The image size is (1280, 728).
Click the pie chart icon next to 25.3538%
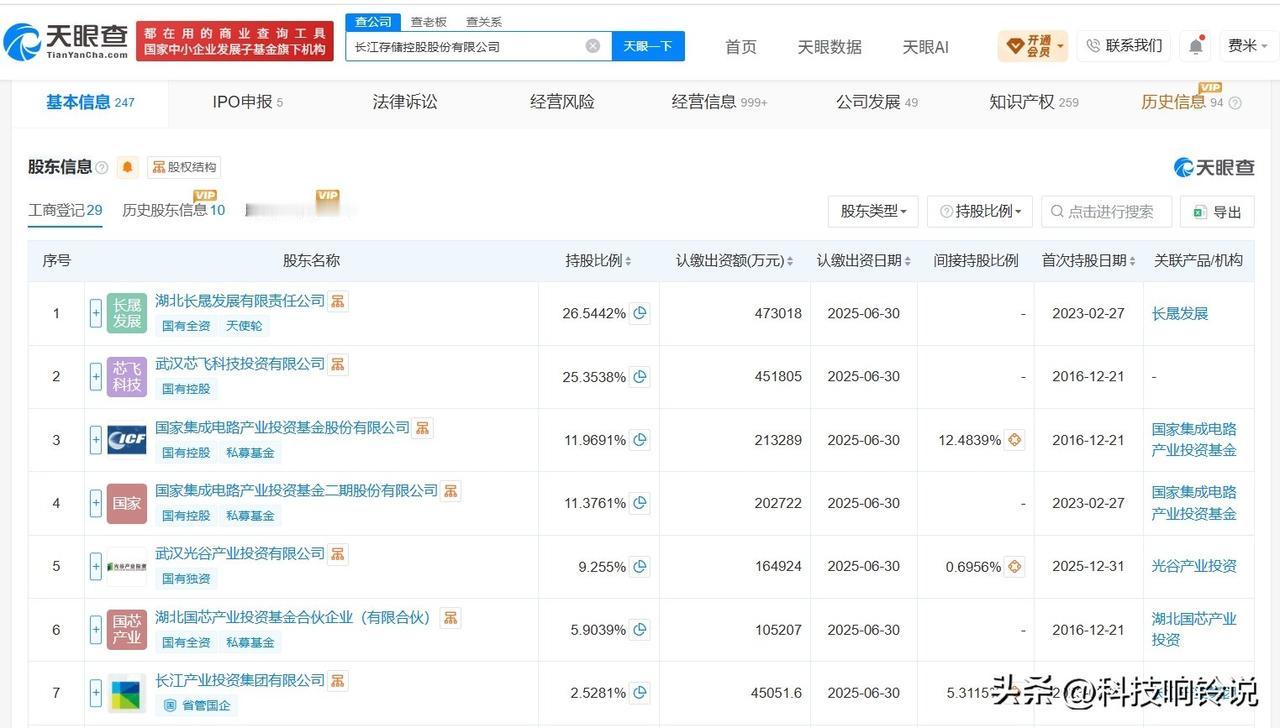click(640, 377)
